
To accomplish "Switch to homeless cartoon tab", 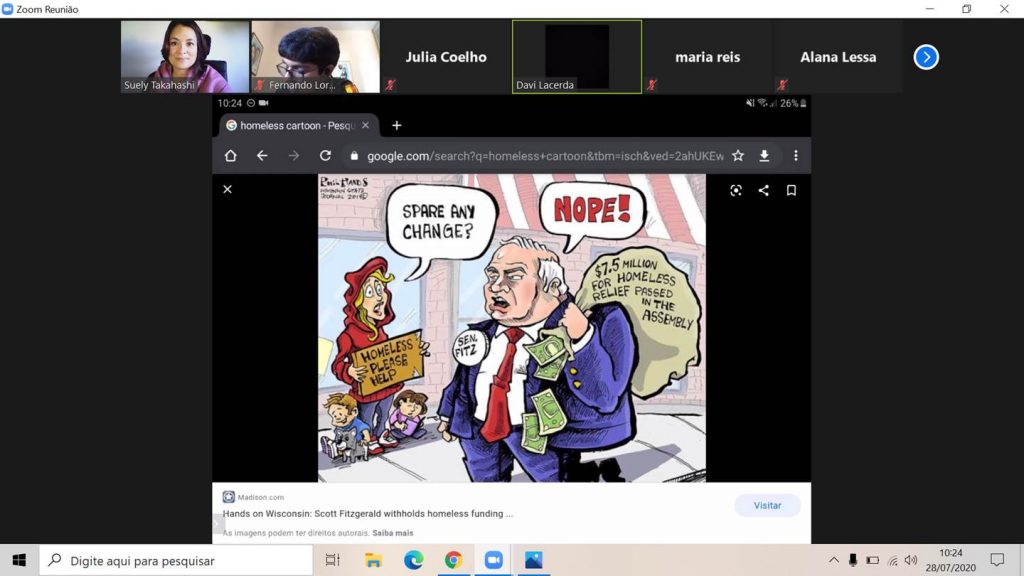I will pyautogui.click(x=298, y=125).
